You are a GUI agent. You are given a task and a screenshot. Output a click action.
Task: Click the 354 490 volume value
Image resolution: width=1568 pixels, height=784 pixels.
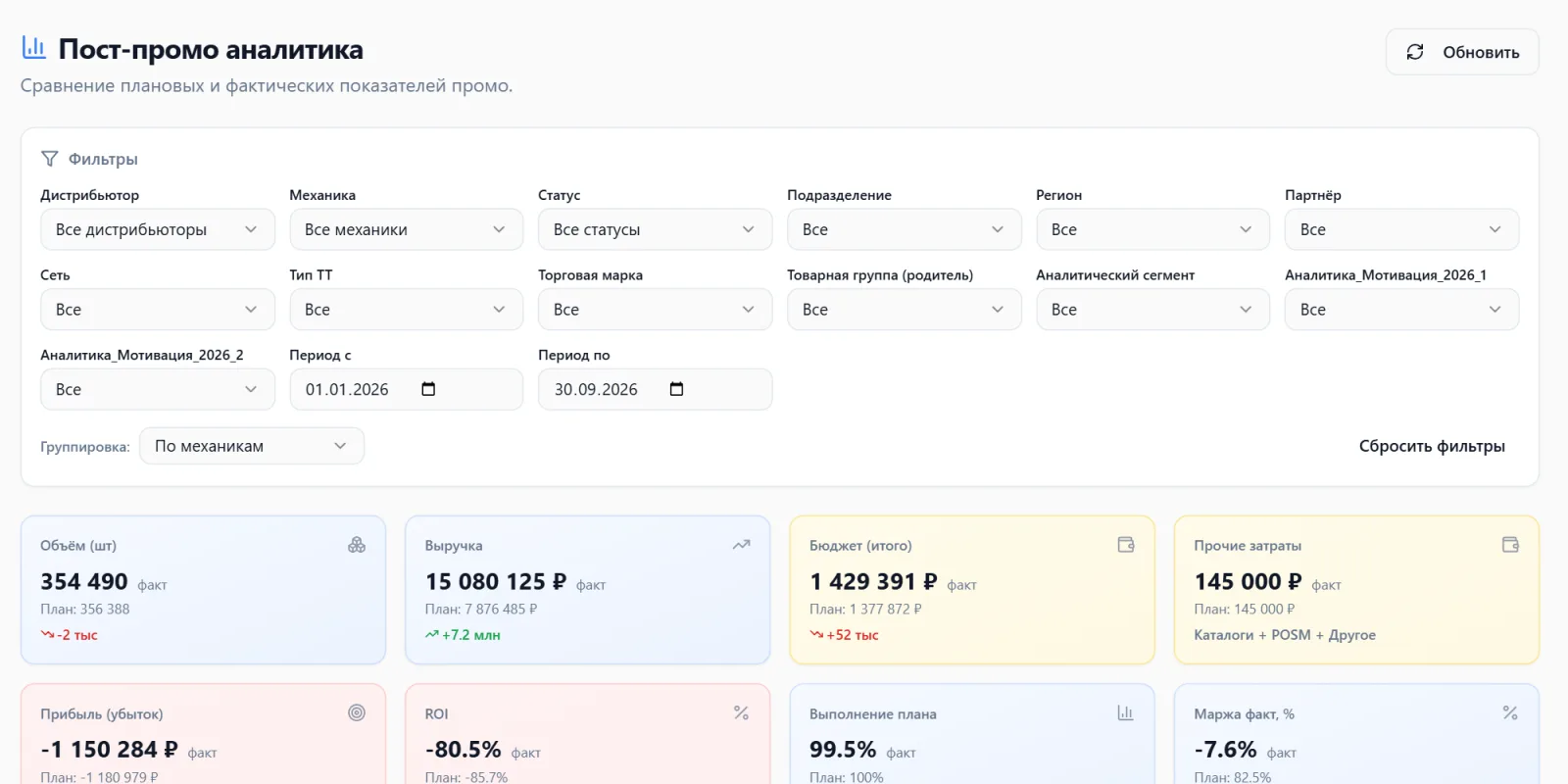[x=84, y=581]
